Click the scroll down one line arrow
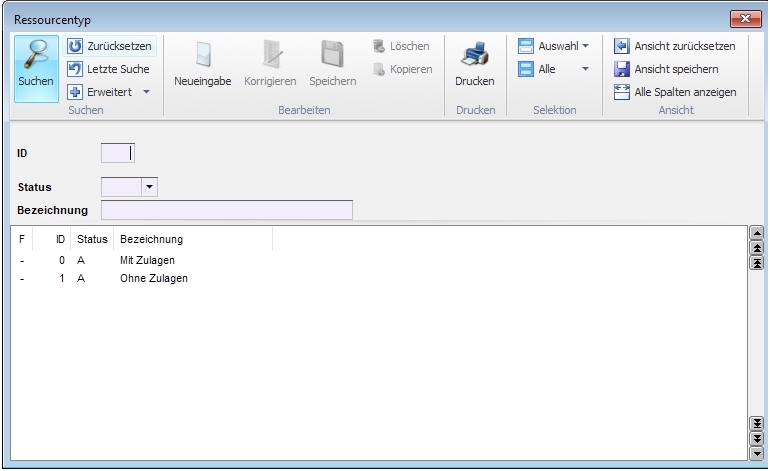Image resolution: width=770 pixels, height=471 pixels. click(x=757, y=453)
